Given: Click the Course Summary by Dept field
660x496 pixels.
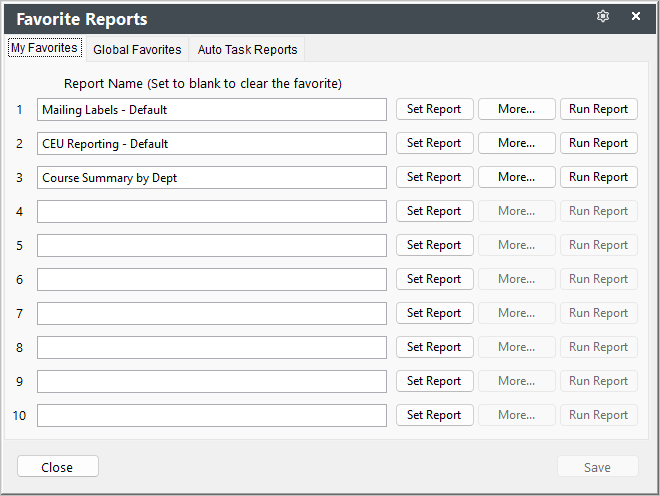Looking at the screenshot, I should [212, 178].
